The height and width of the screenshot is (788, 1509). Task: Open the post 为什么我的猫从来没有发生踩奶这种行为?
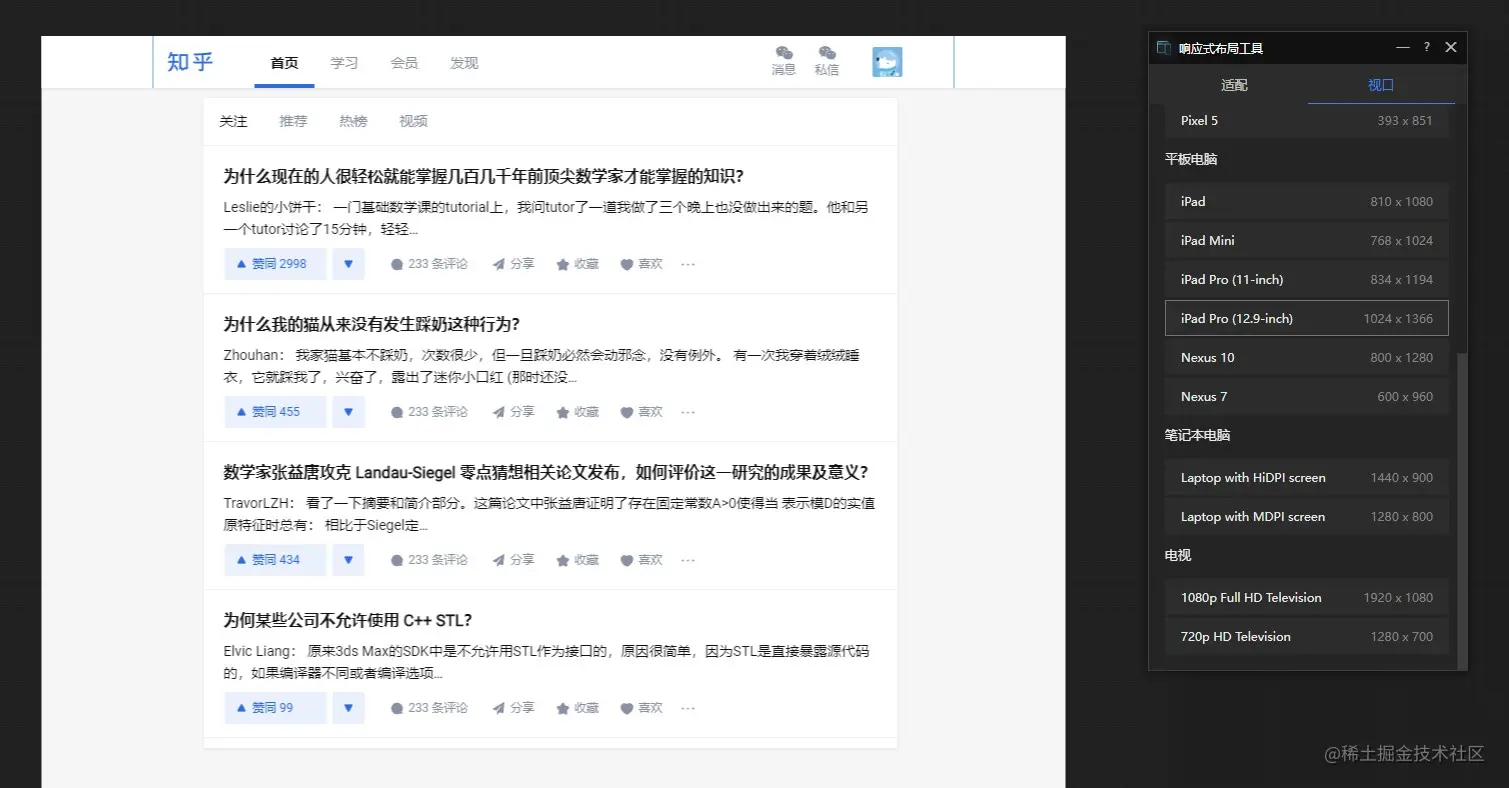(371, 324)
